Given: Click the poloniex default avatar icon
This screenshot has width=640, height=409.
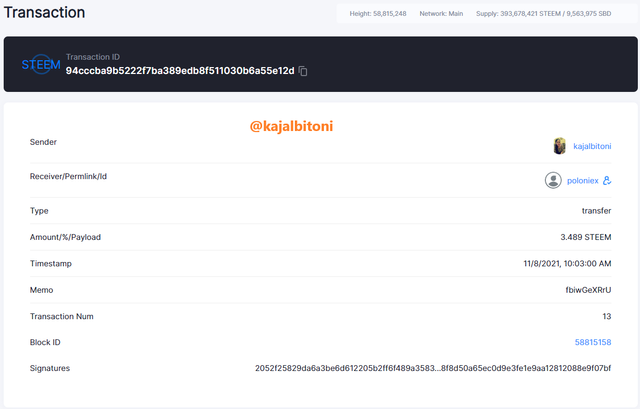Looking at the screenshot, I should point(553,180).
